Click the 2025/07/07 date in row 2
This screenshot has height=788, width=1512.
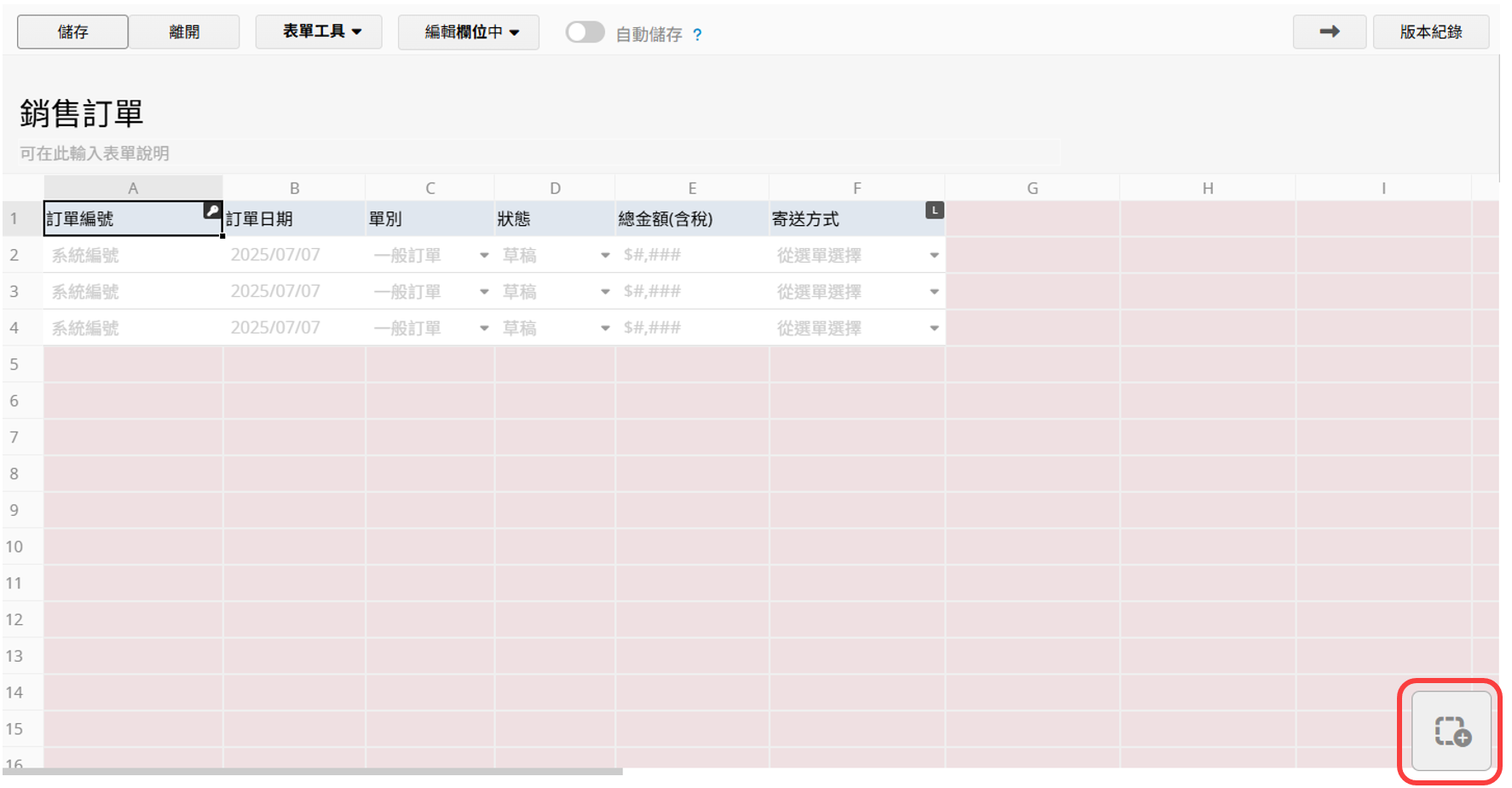click(x=275, y=255)
